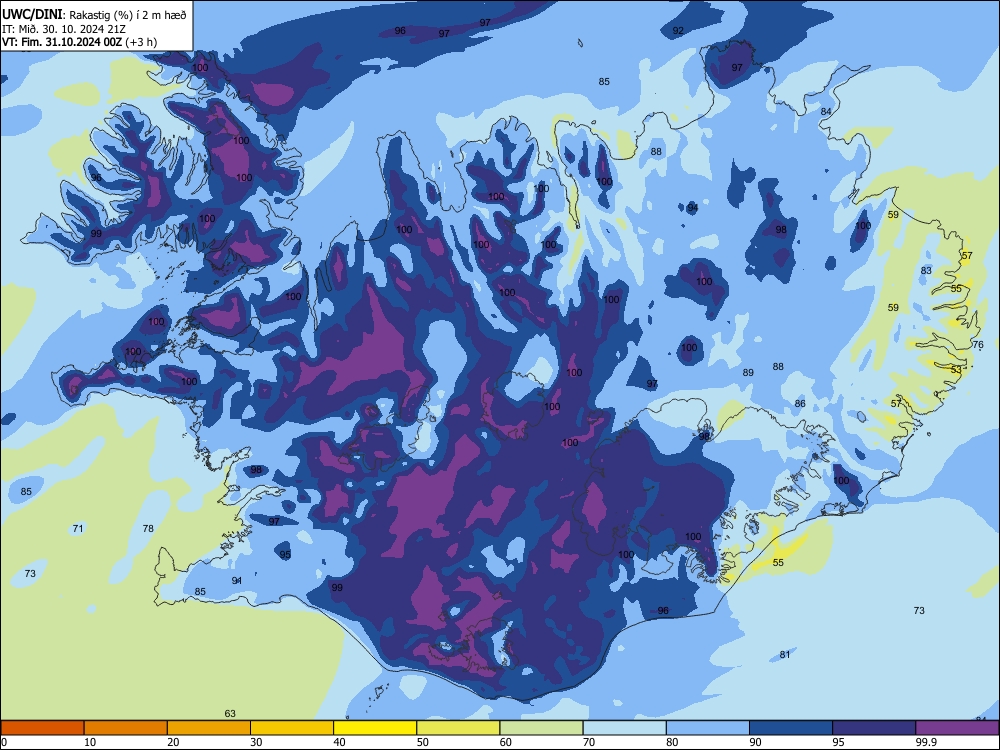The width and height of the screenshot is (1000, 750).
Task: Click the legend tick label '10'
Action: pyautogui.click(x=90, y=742)
